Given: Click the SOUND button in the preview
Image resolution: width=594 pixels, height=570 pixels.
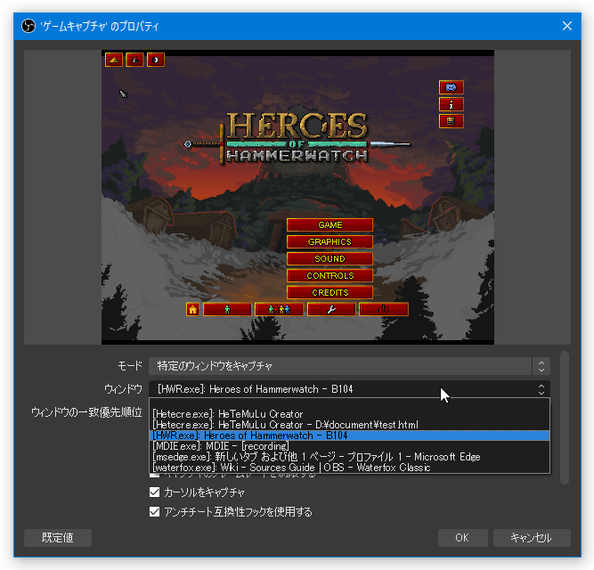Looking at the screenshot, I should click(x=330, y=259).
